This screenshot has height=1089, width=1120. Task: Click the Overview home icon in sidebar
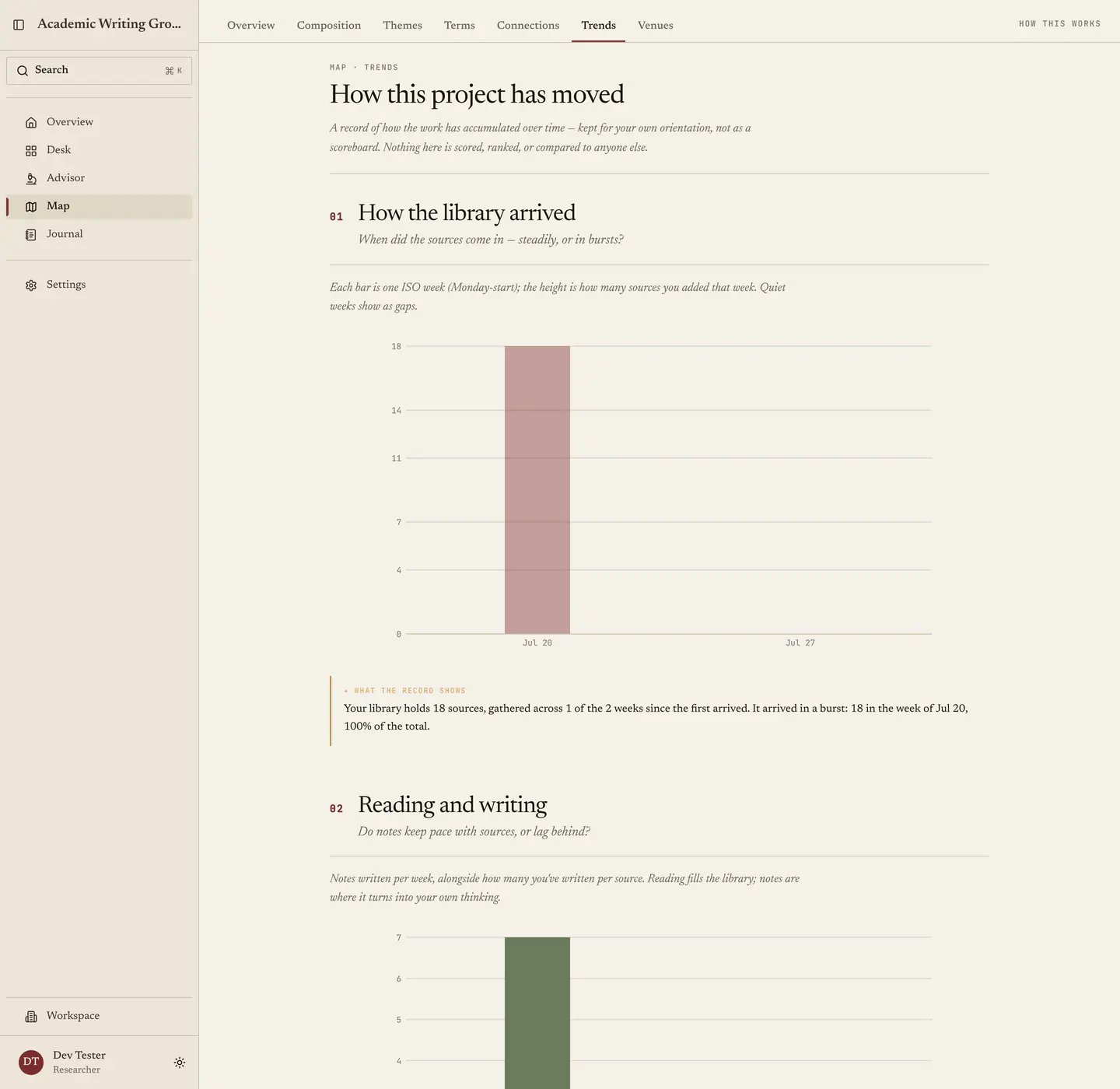[x=31, y=122]
